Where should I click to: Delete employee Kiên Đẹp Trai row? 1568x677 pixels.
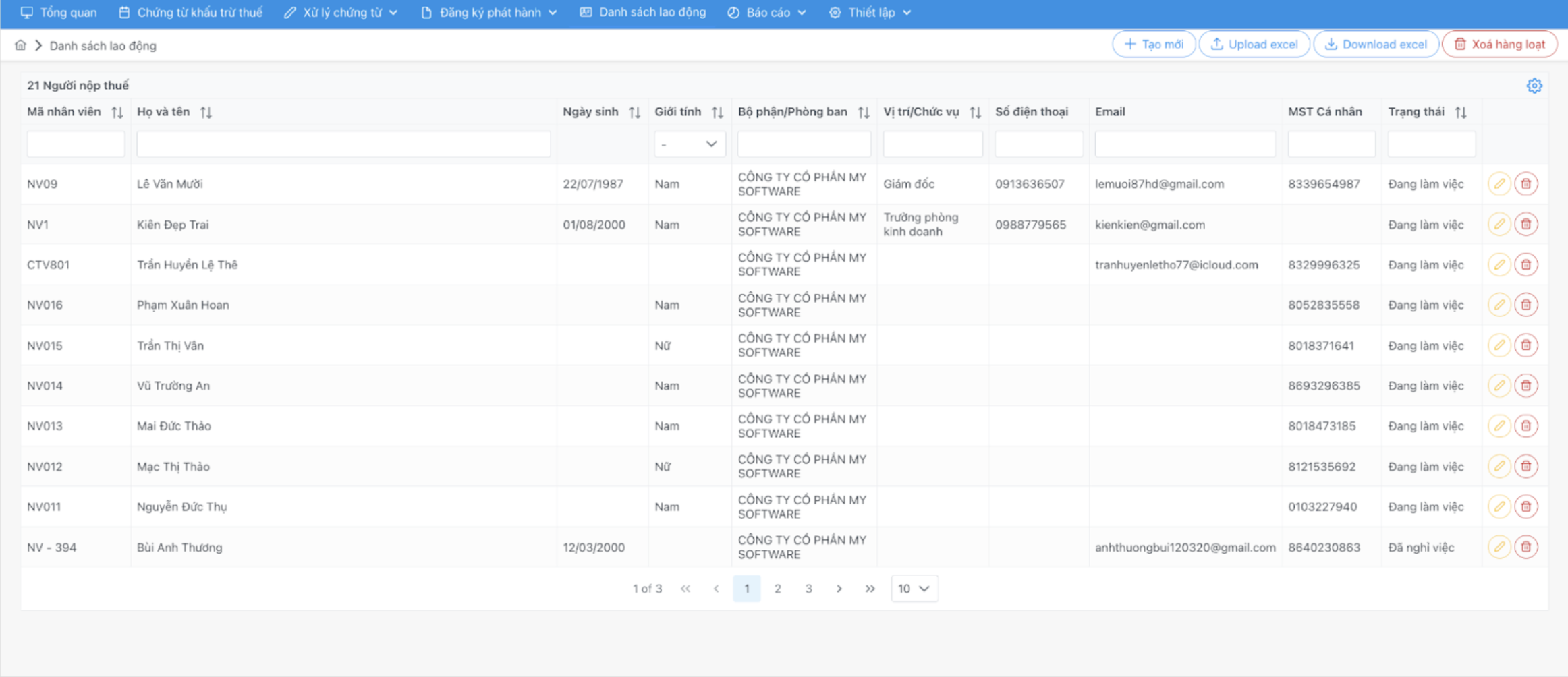[1525, 225]
